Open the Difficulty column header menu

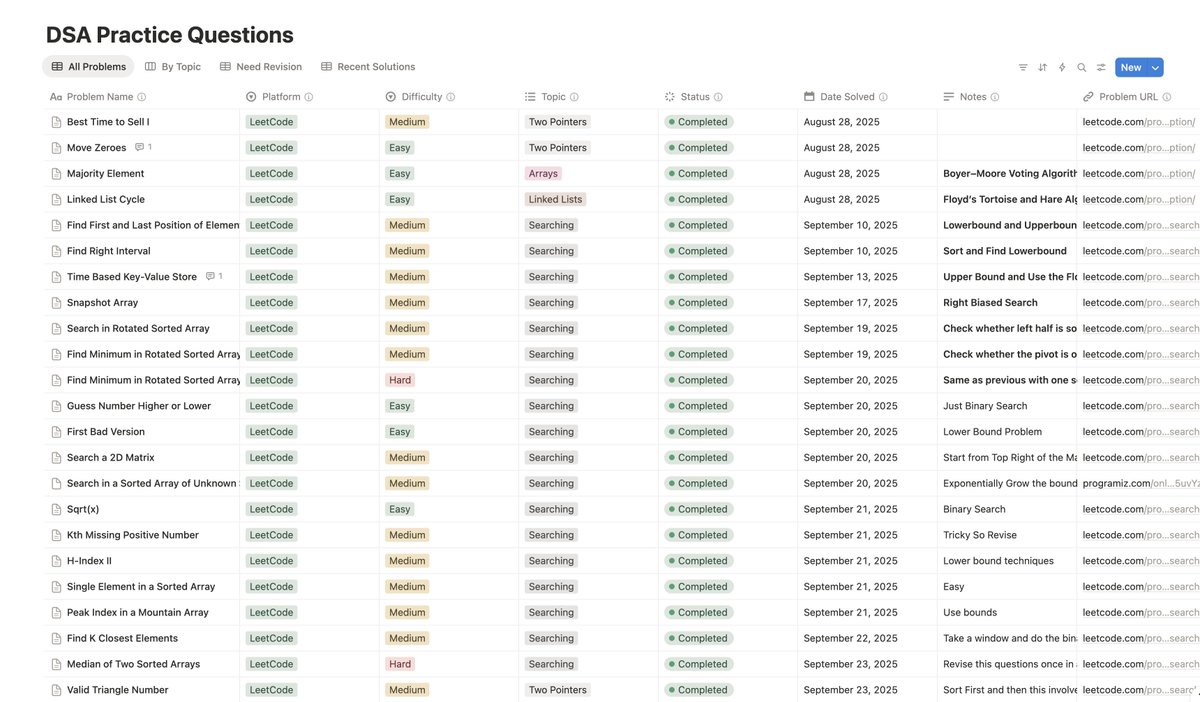click(420, 97)
